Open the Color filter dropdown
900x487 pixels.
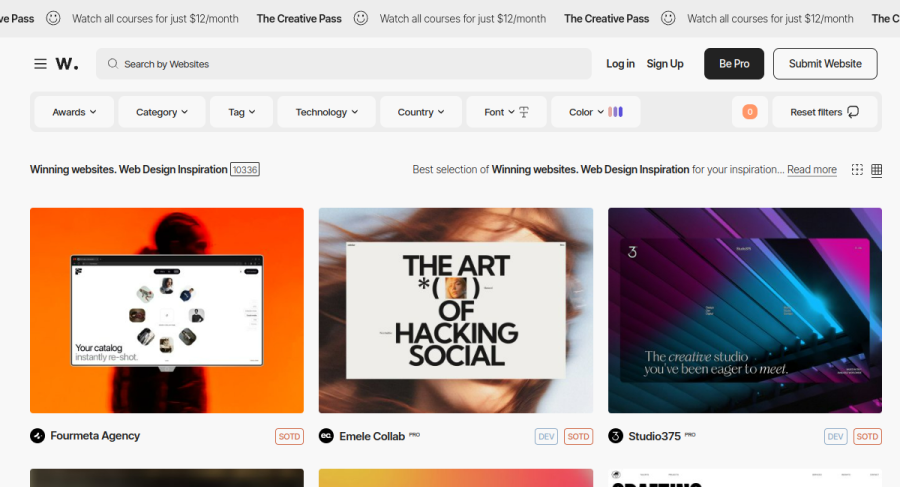(596, 112)
